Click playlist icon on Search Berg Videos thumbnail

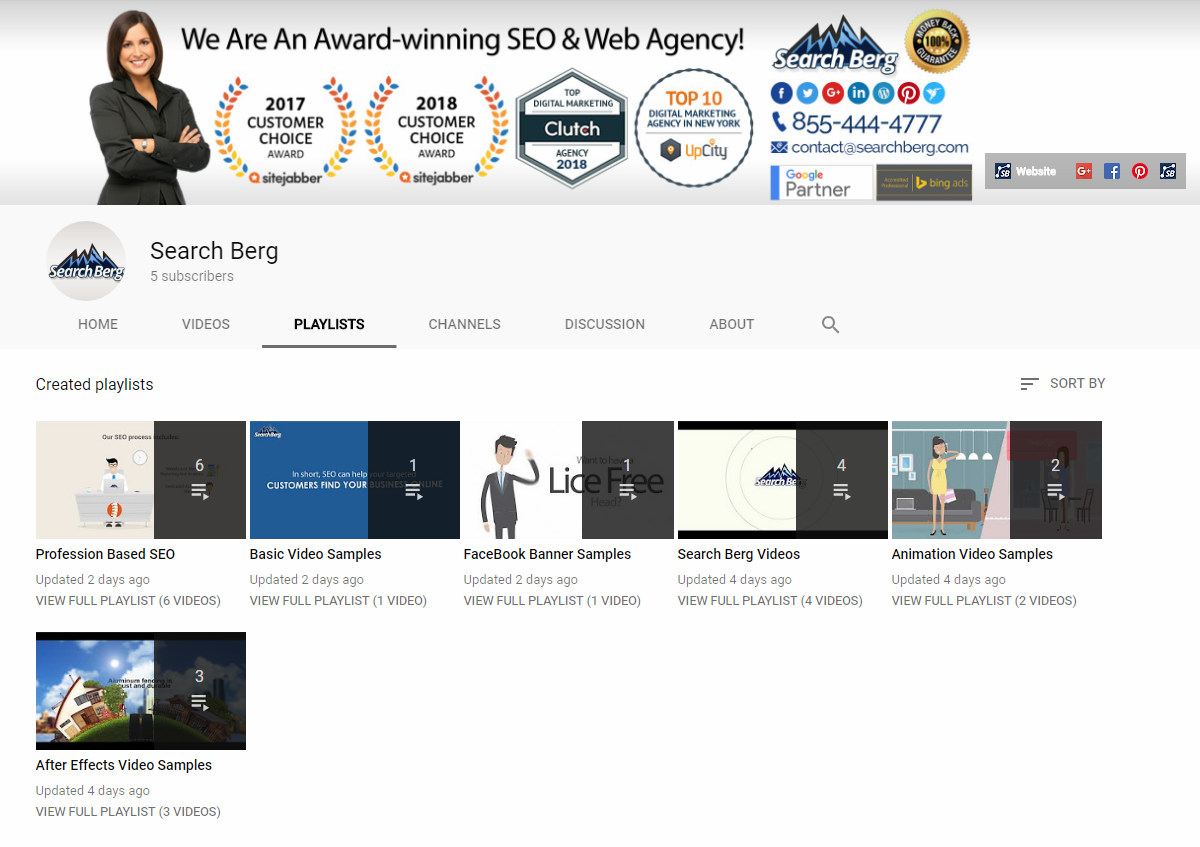click(841, 491)
